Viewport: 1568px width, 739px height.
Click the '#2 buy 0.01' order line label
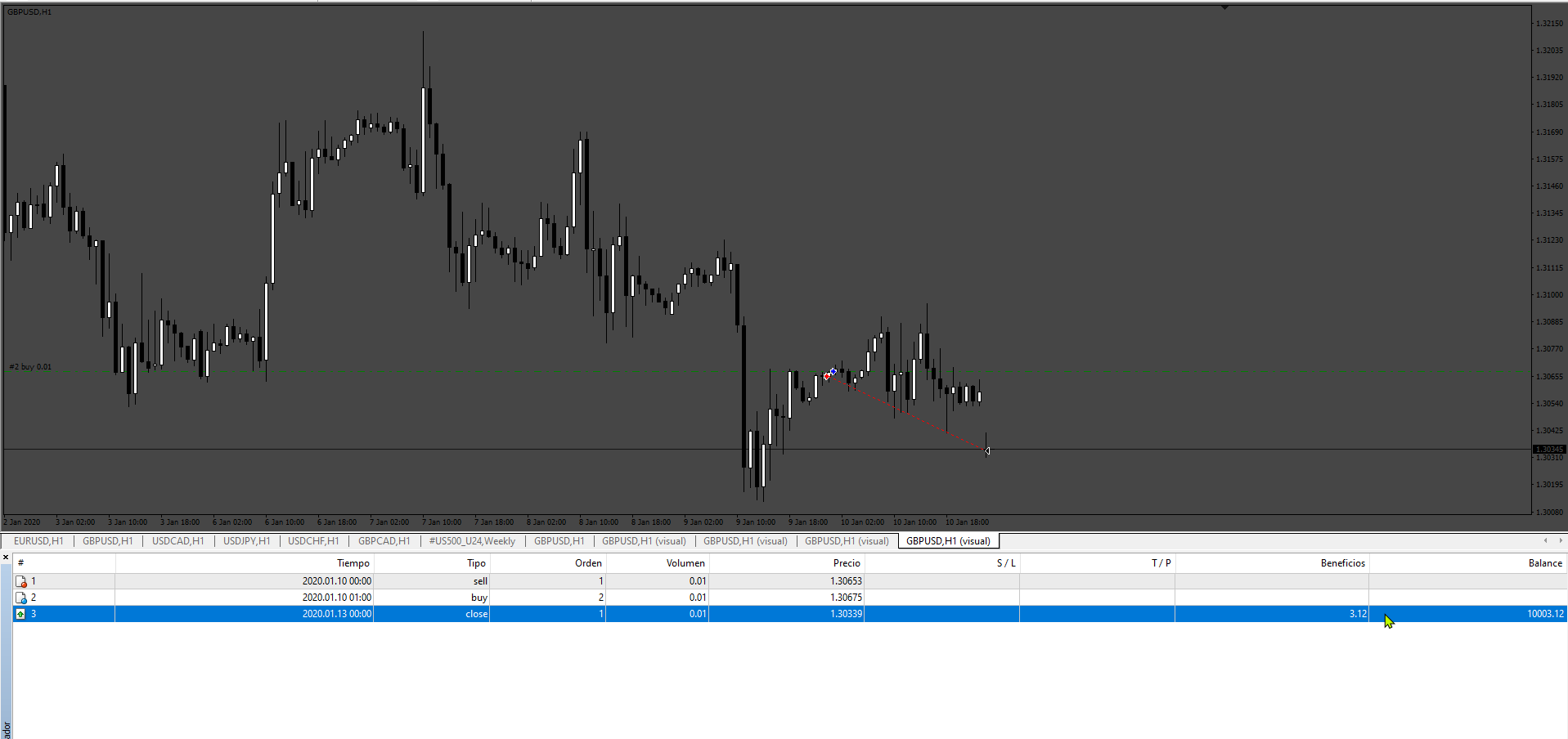(30, 367)
